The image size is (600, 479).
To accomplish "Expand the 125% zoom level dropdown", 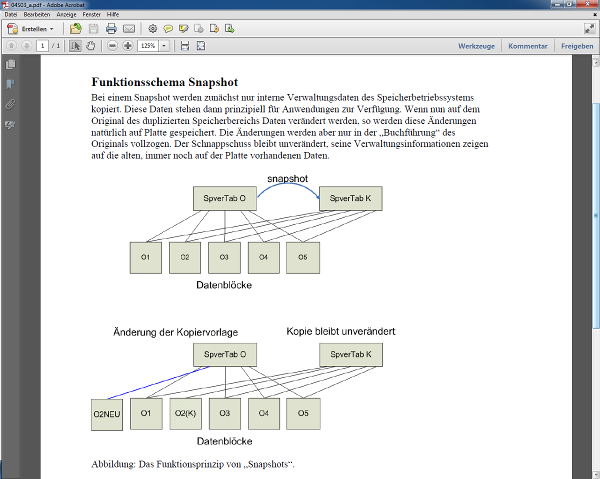I will click(164, 46).
